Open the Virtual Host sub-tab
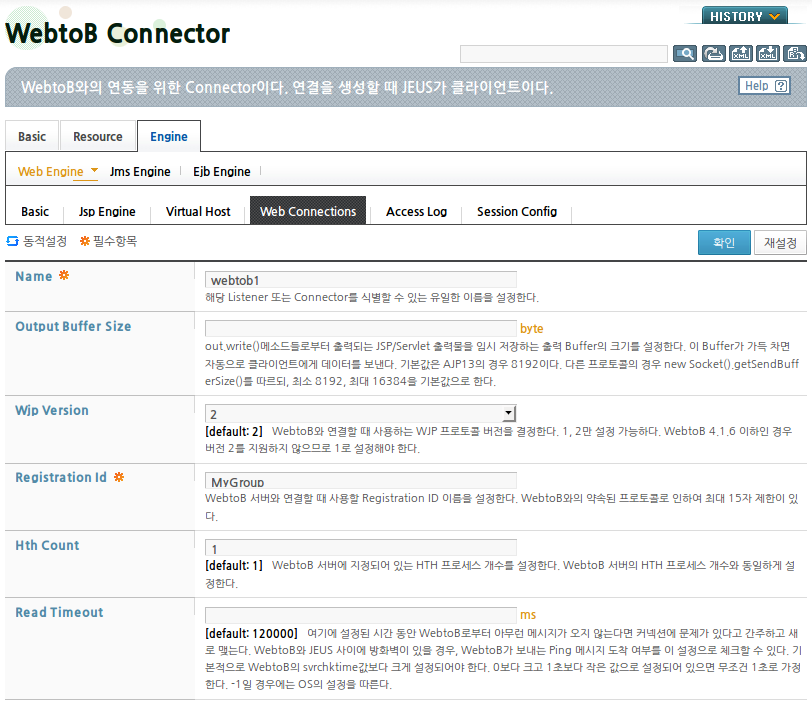Viewport: 812px width, 706px height. pos(198,211)
